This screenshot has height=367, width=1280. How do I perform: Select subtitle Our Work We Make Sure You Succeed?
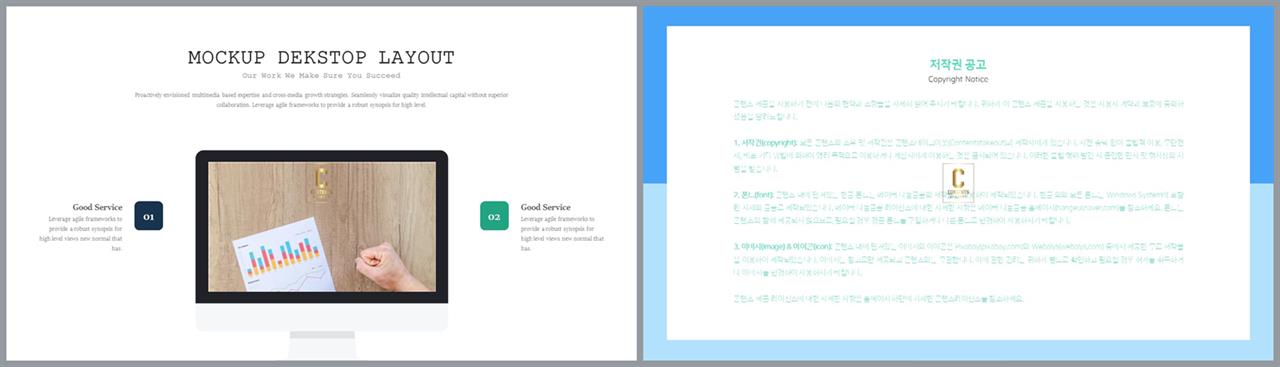(x=321, y=76)
